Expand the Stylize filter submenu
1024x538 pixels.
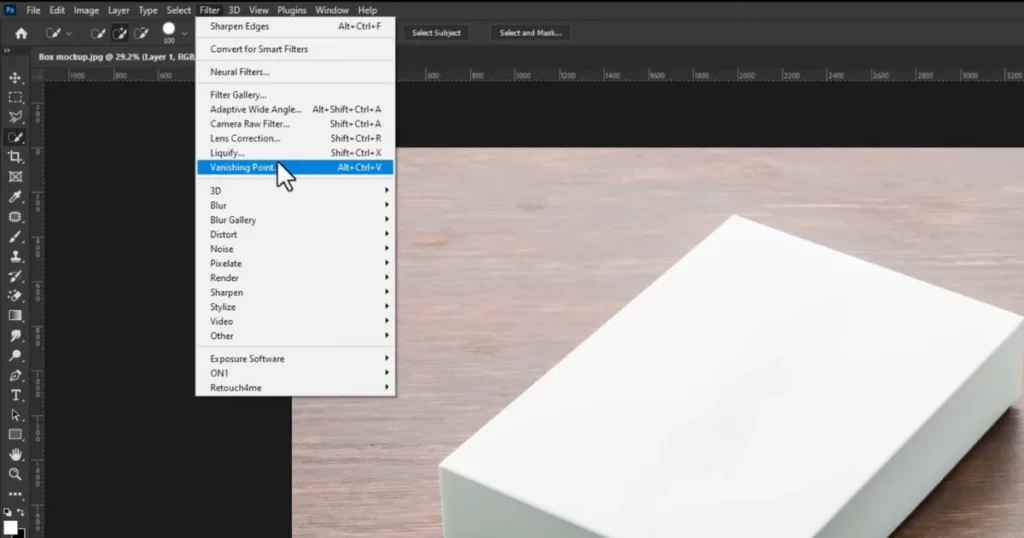[x=295, y=307]
